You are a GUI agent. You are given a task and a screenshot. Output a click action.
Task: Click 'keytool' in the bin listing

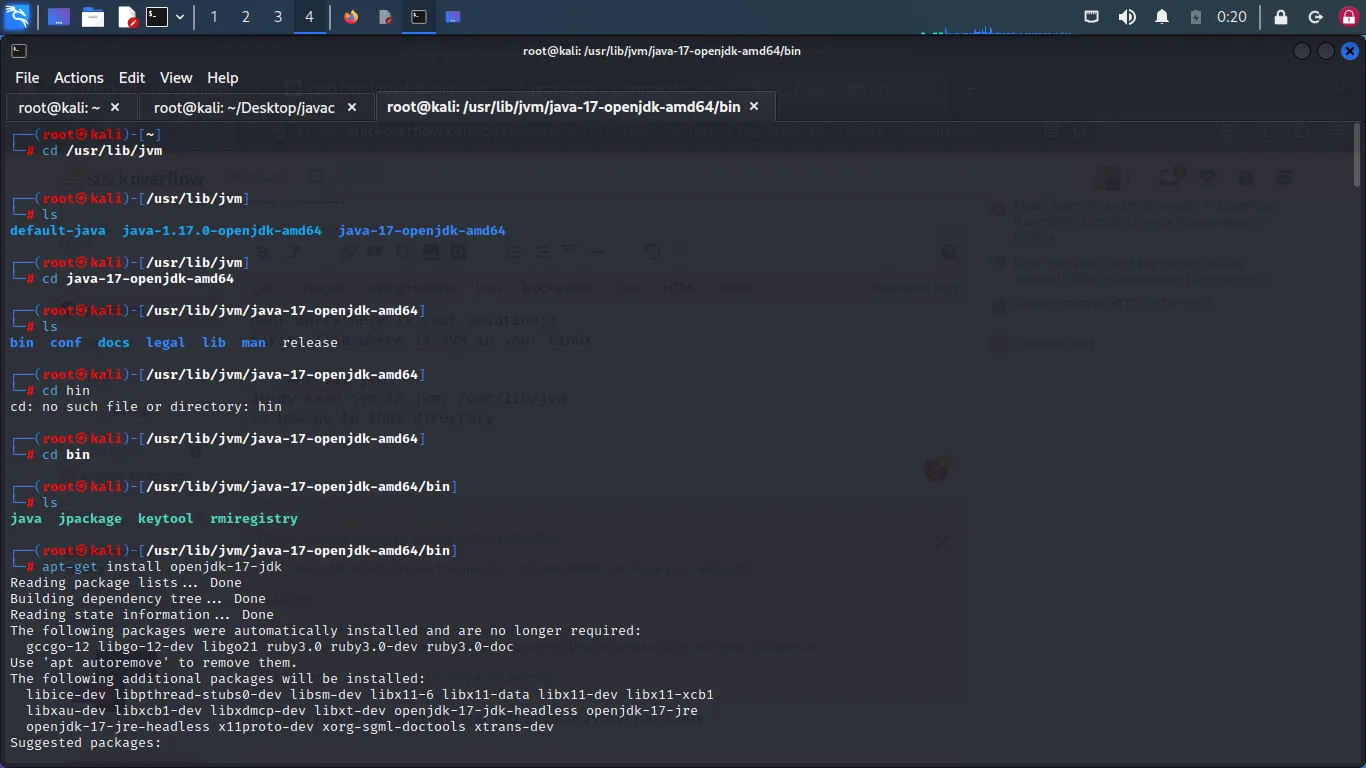coord(166,519)
